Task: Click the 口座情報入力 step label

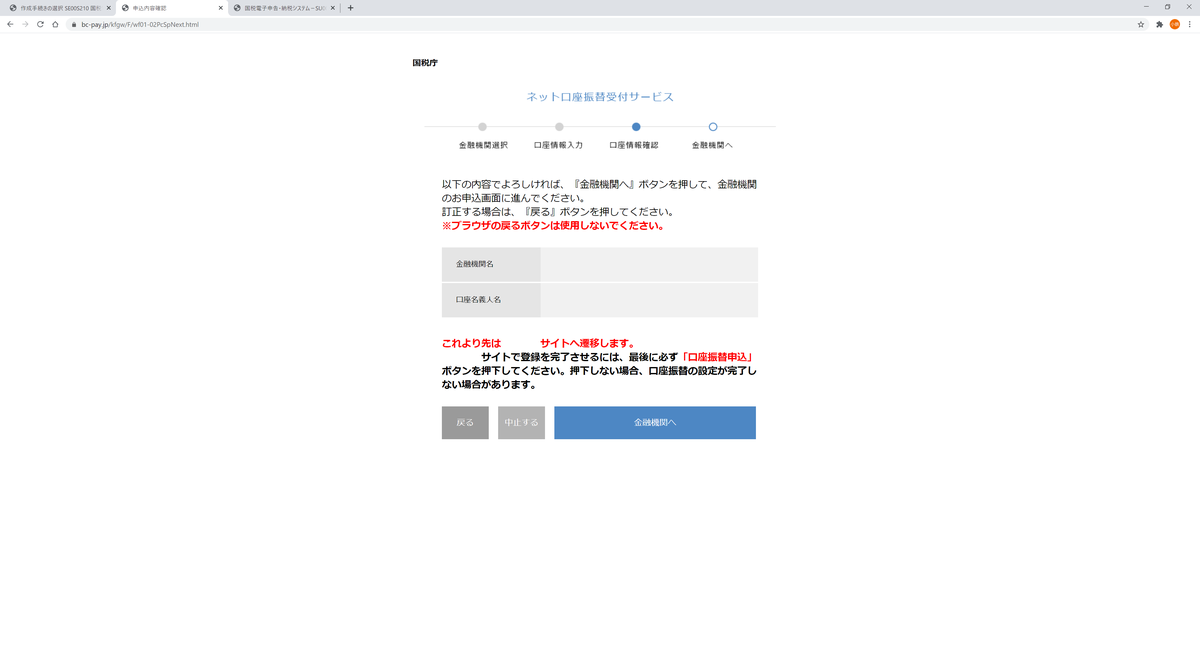Action: 559,145
